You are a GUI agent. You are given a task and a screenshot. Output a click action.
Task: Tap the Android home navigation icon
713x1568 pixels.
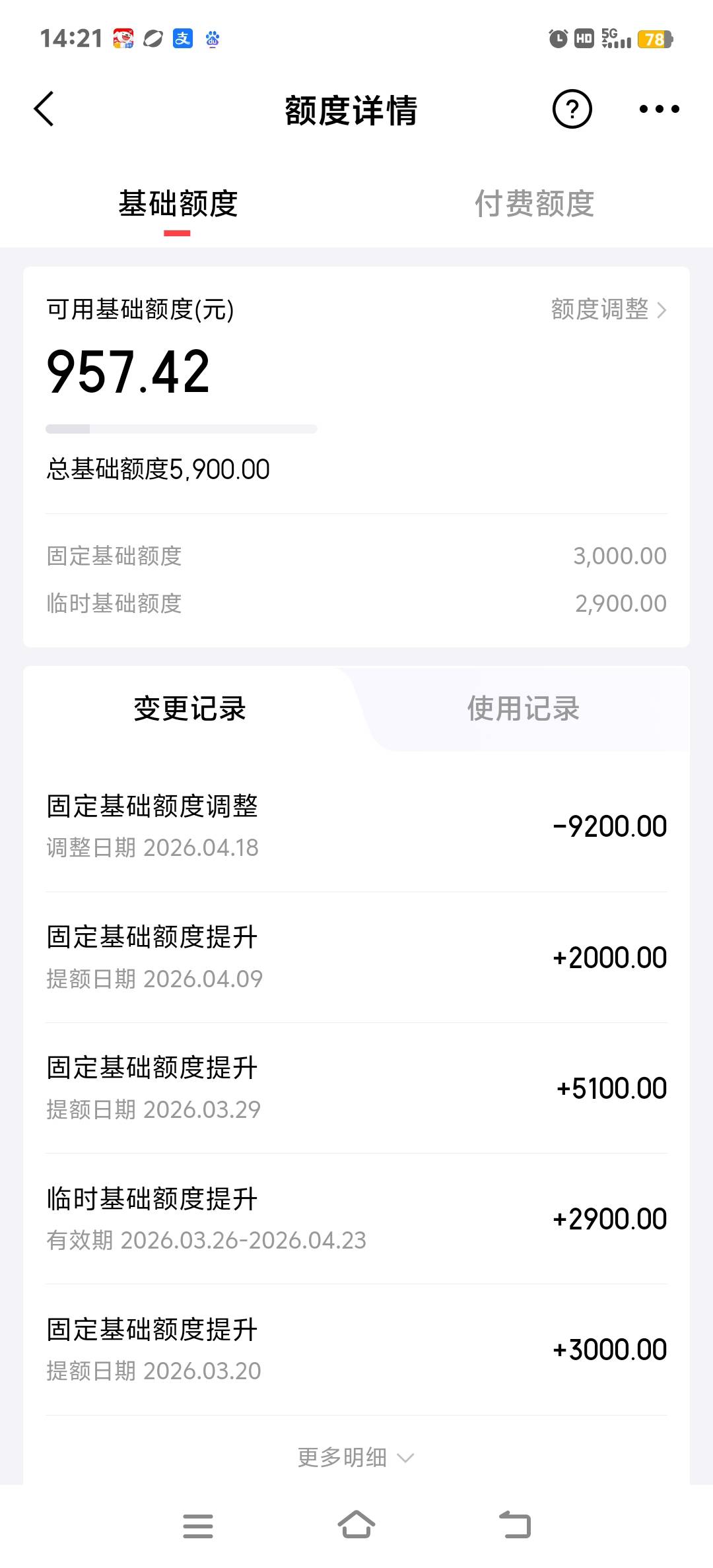[x=356, y=1525]
